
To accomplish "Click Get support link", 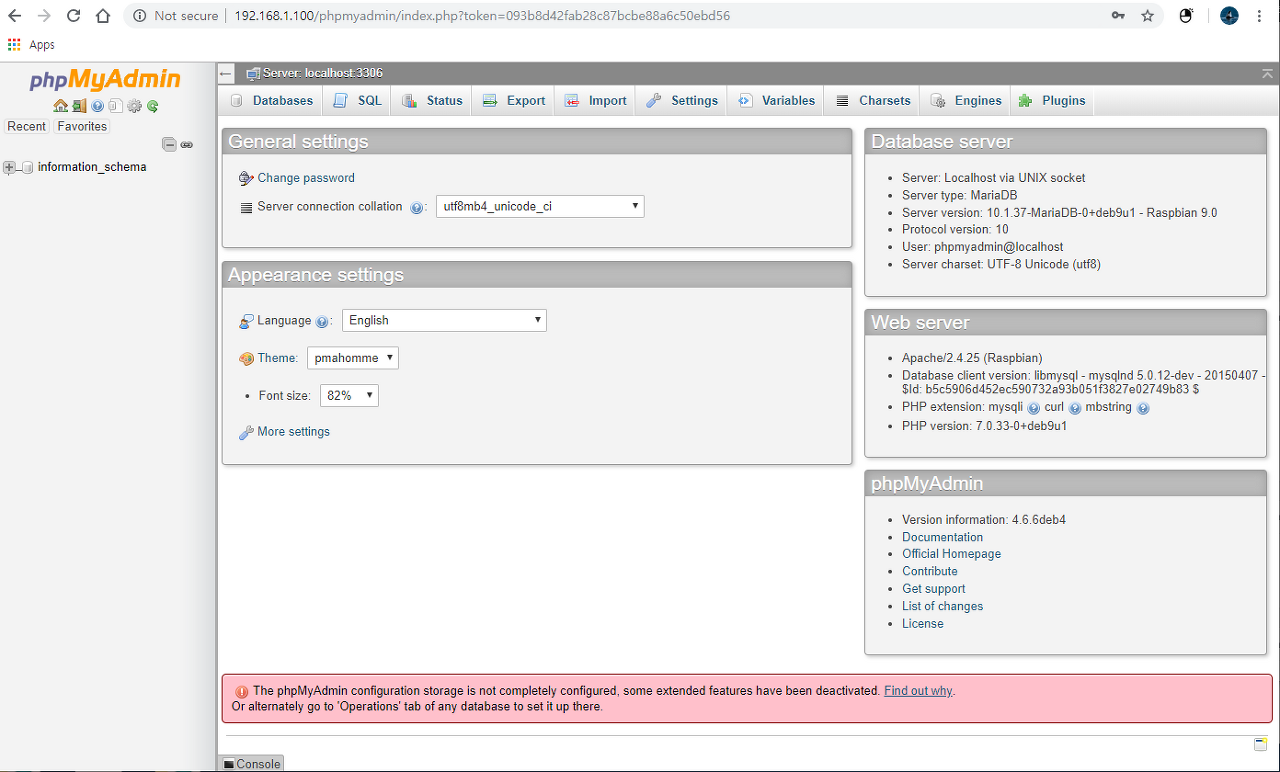I will [934, 589].
